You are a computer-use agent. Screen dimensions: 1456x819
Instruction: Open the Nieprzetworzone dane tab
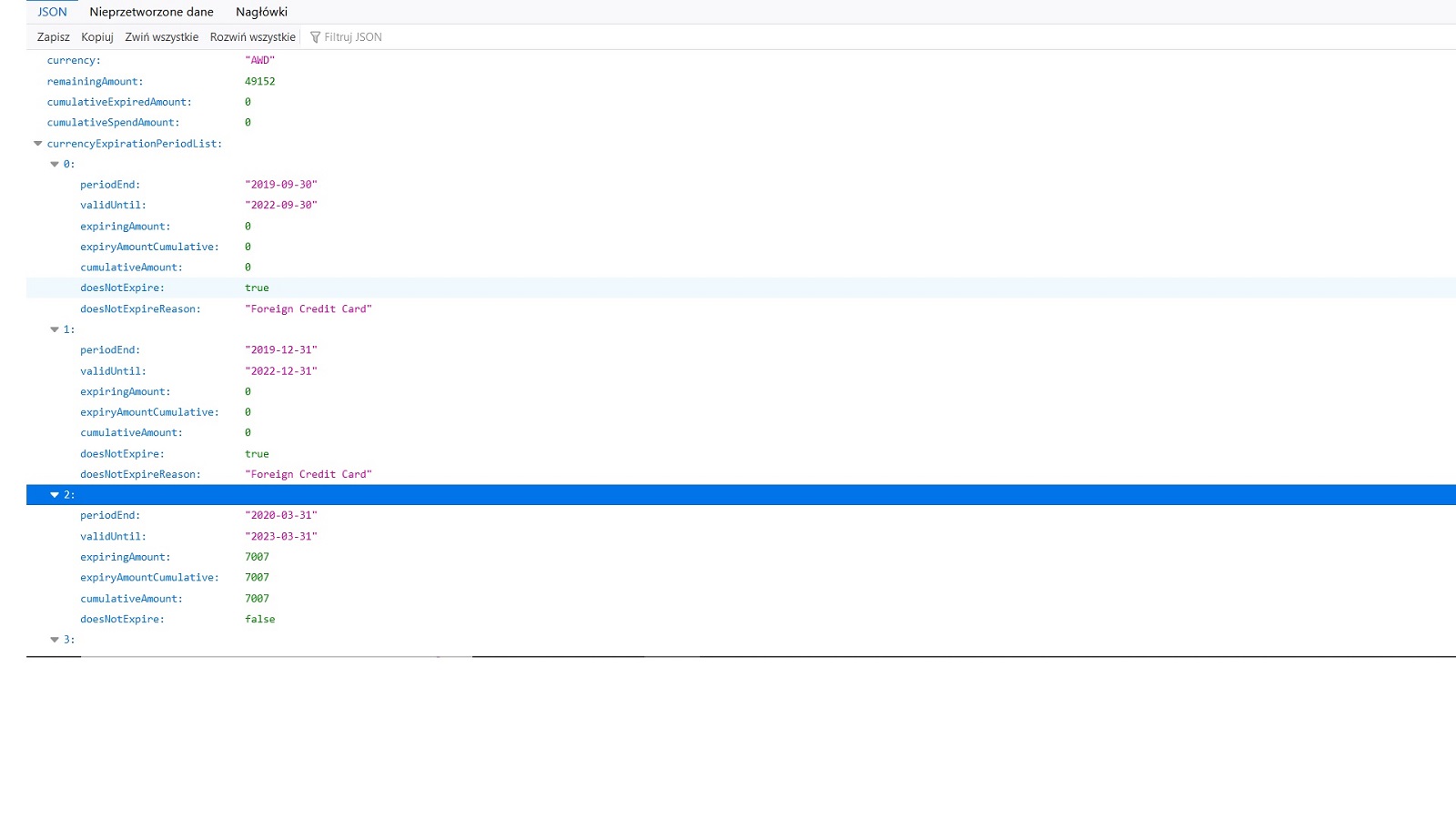151,12
